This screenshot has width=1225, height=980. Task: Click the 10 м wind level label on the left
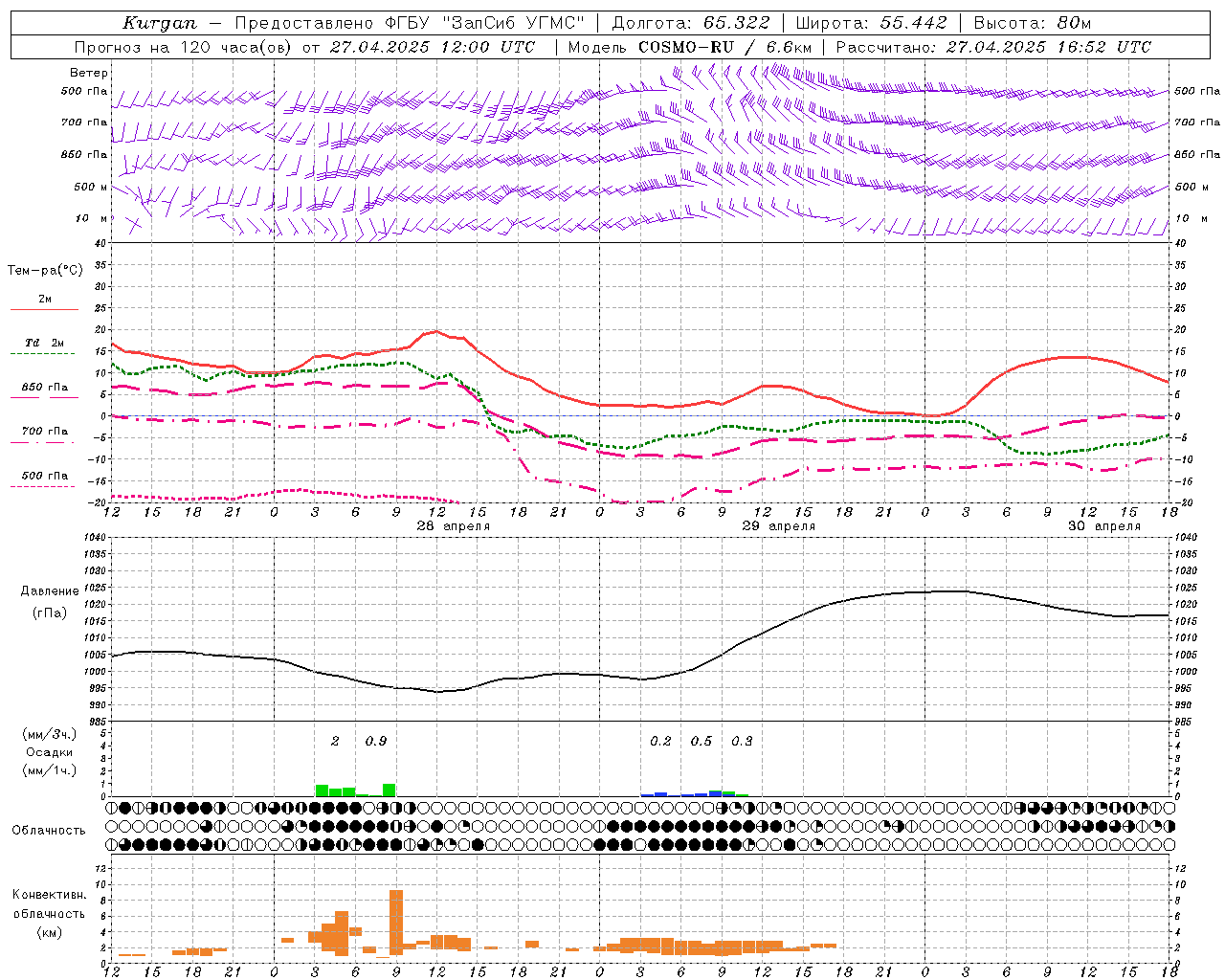(x=92, y=219)
